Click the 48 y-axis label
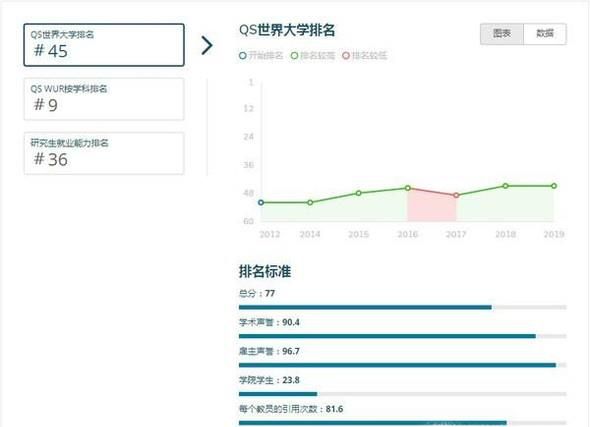 click(249, 193)
